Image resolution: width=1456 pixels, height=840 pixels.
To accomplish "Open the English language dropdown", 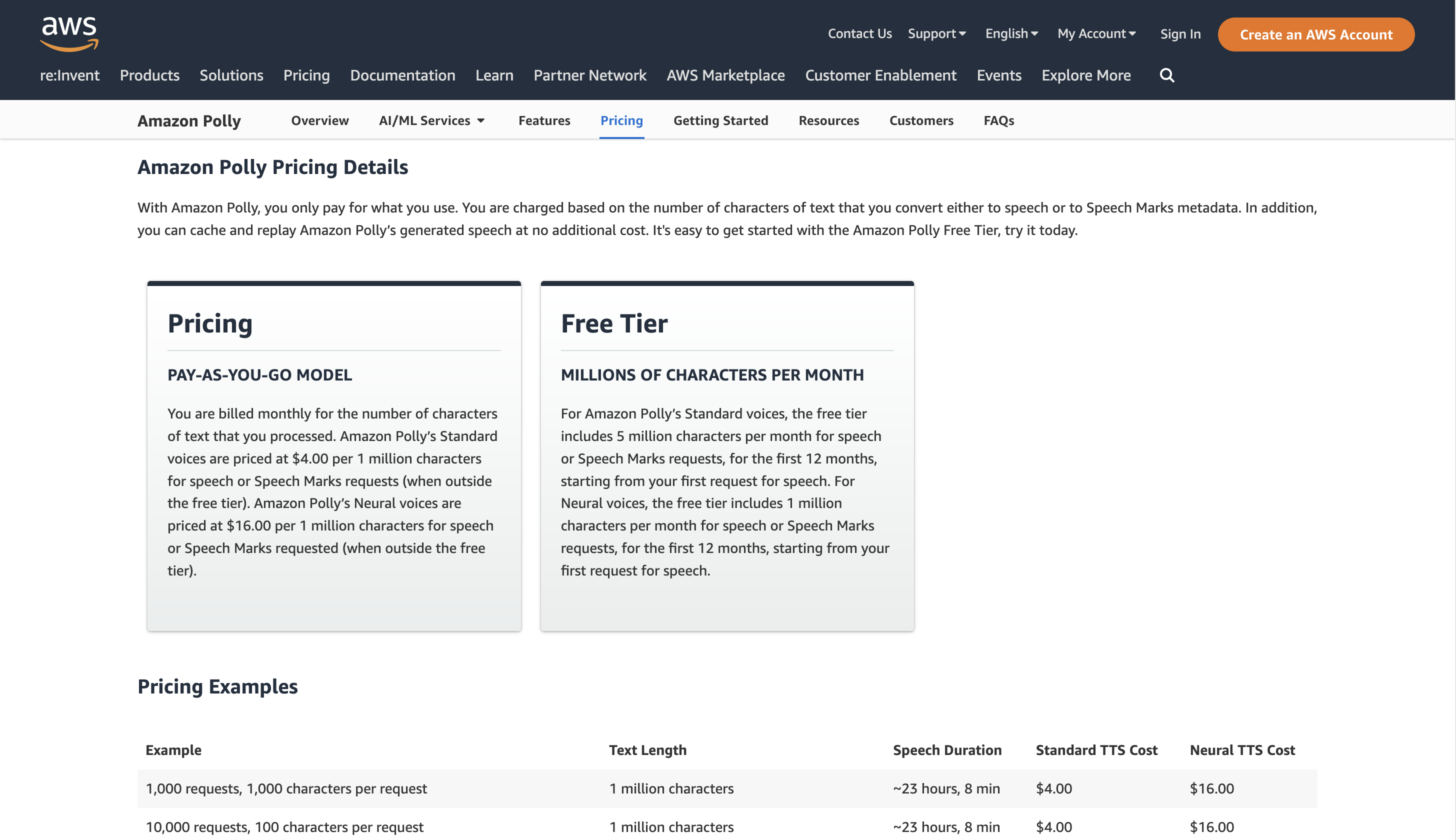I will (1011, 34).
